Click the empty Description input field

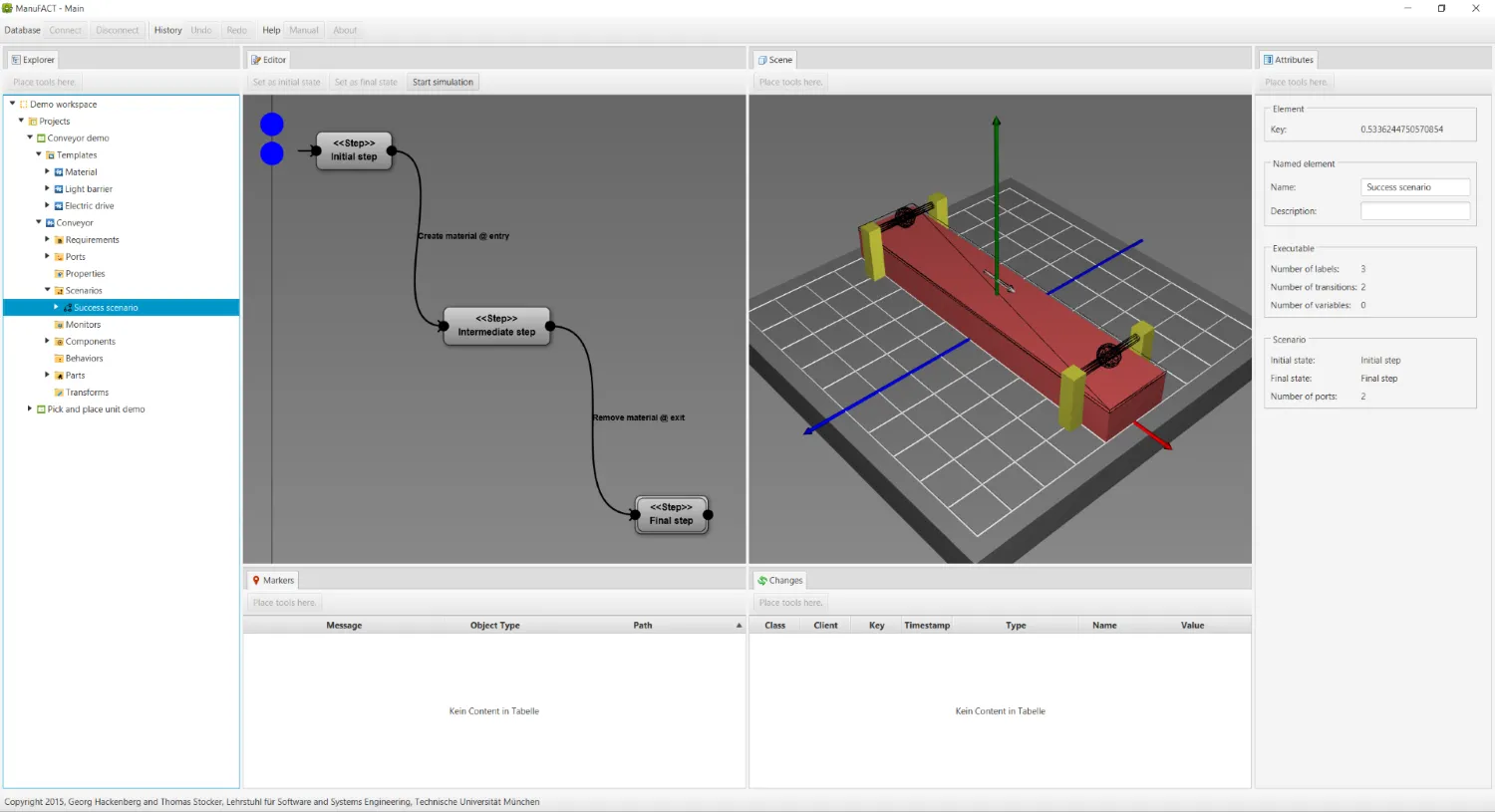pyautogui.click(x=1415, y=211)
